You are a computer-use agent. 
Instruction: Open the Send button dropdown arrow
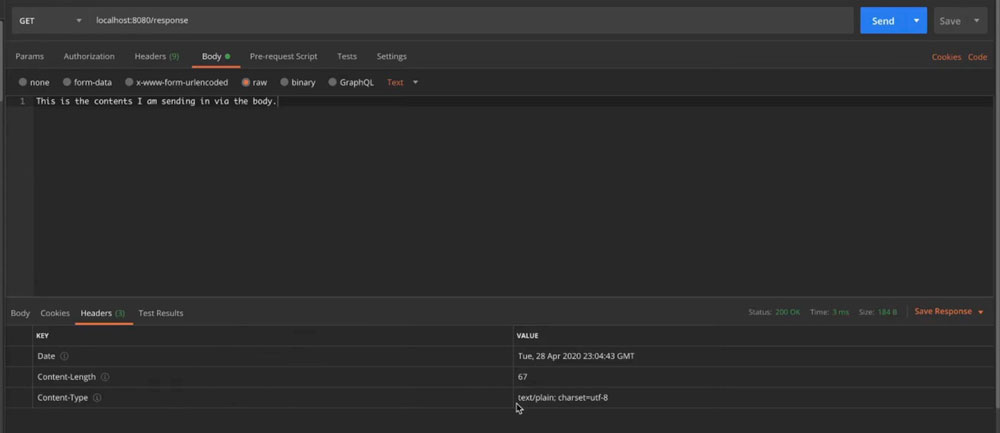point(916,21)
